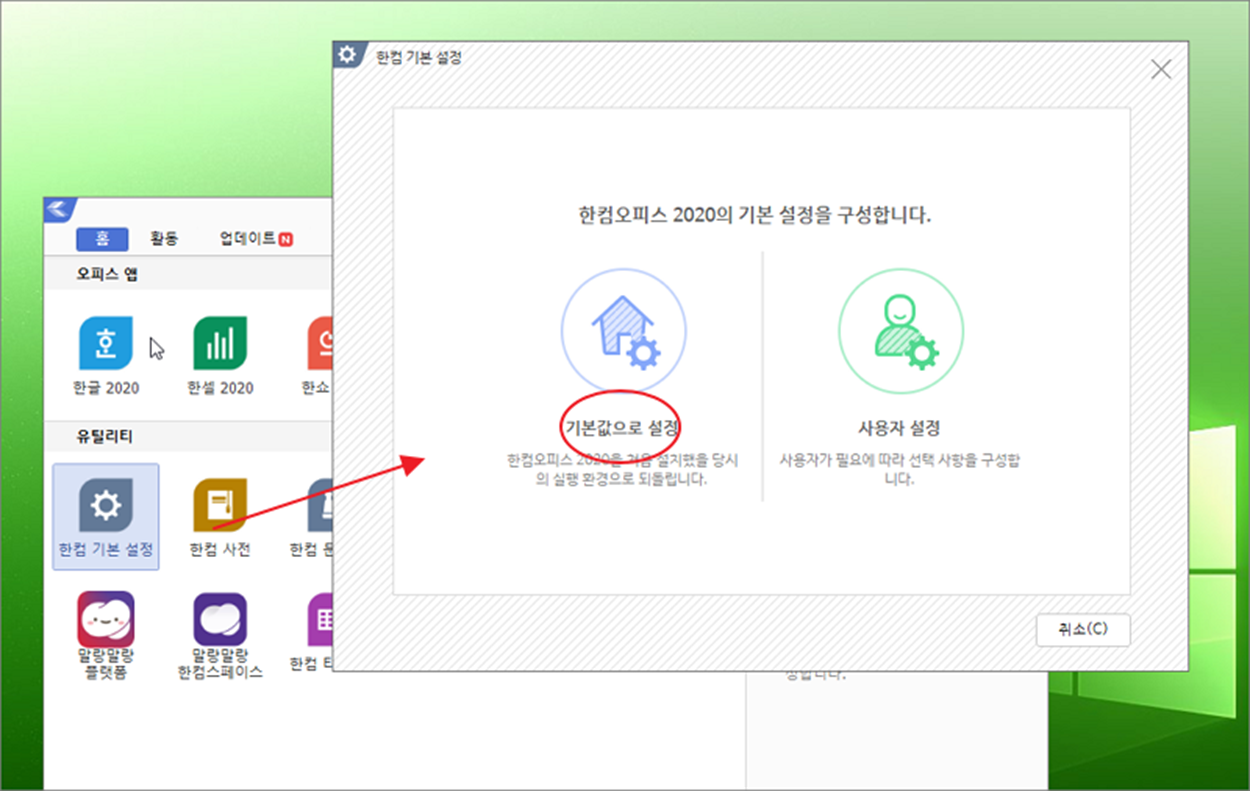Click the gear icon in dialog title

(347, 55)
